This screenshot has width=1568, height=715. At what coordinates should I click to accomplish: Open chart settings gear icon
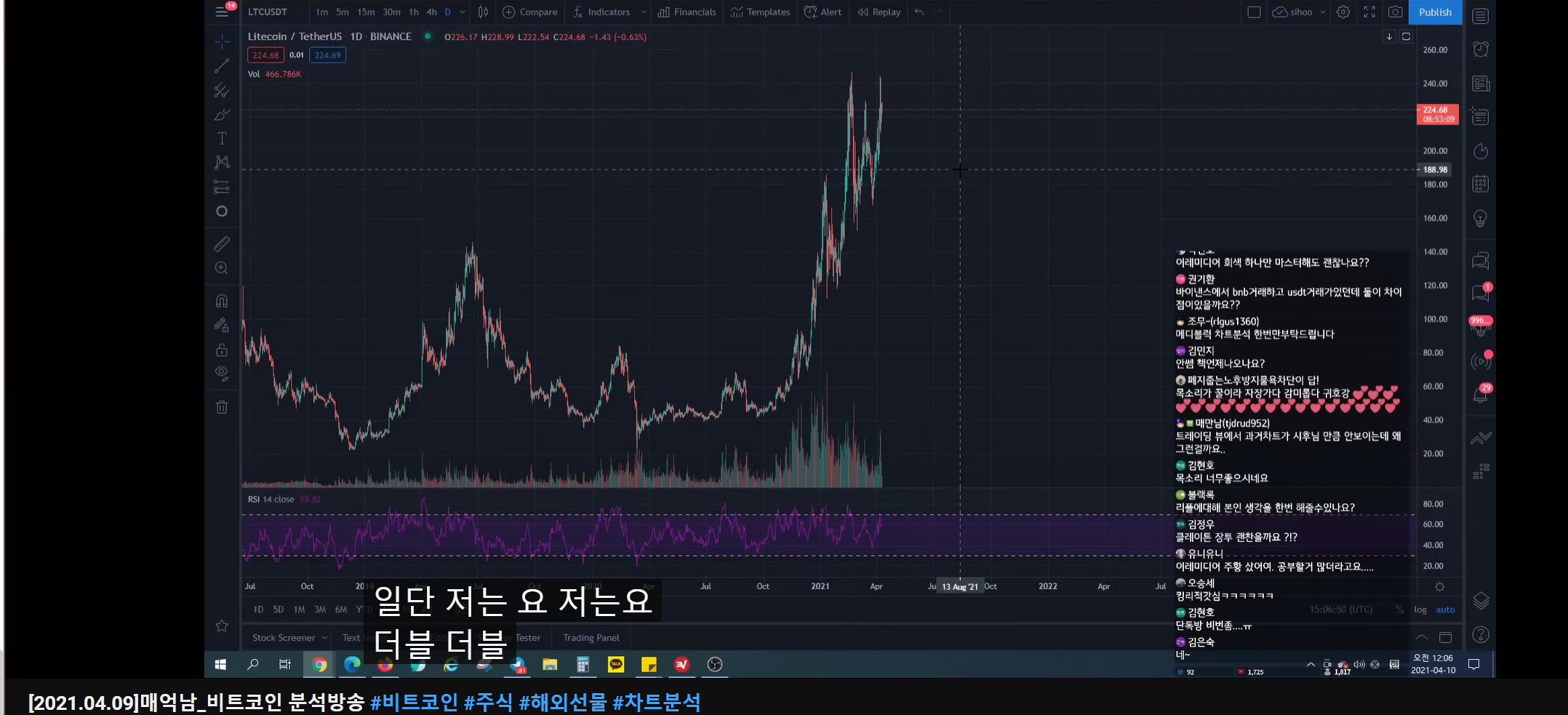[x=1343, y=12]
